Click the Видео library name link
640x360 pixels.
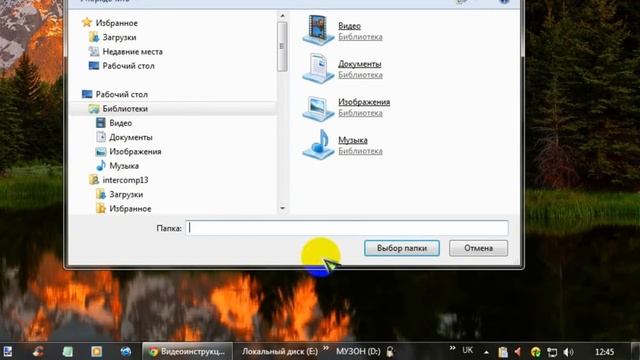click(x=349, y=26)
